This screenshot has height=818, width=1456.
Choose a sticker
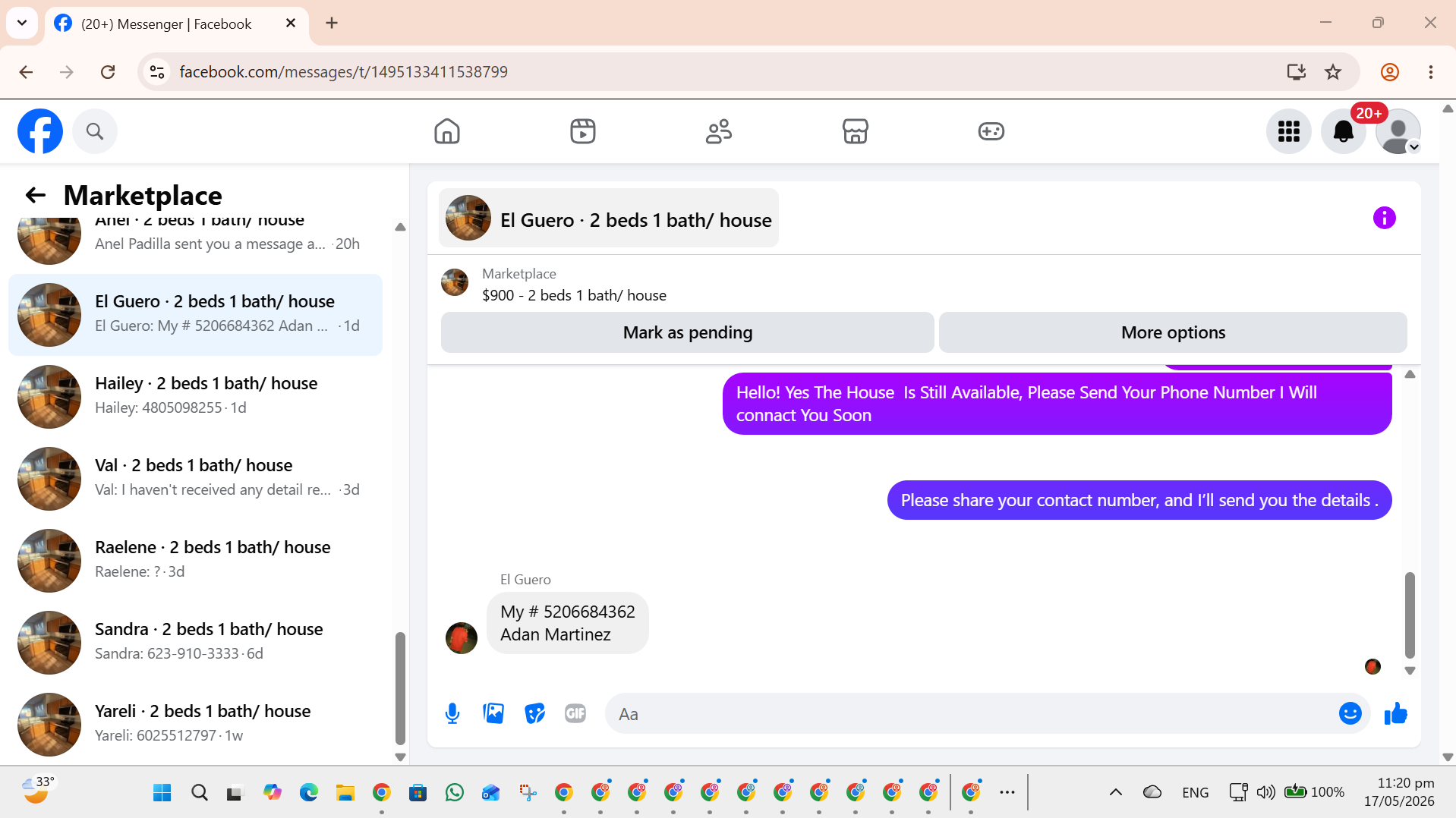coord(534,713)
